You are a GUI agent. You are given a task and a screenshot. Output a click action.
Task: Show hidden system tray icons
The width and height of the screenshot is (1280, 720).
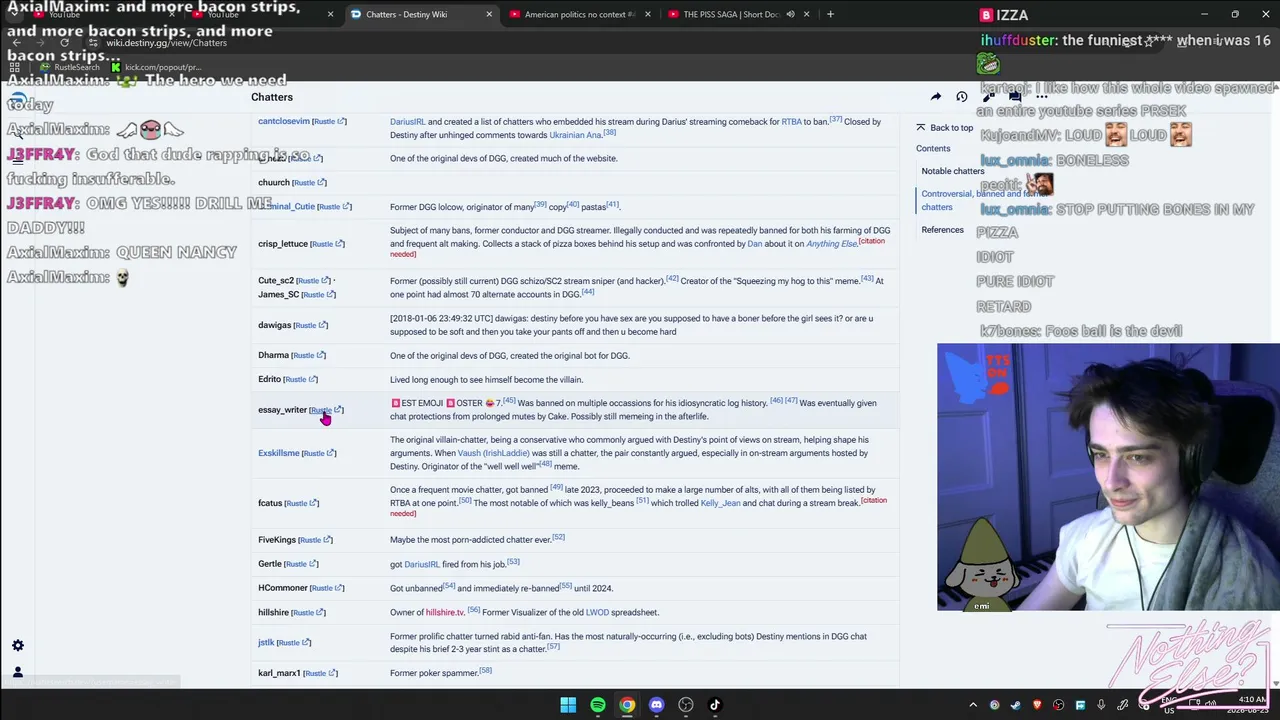tap(973, 705)
